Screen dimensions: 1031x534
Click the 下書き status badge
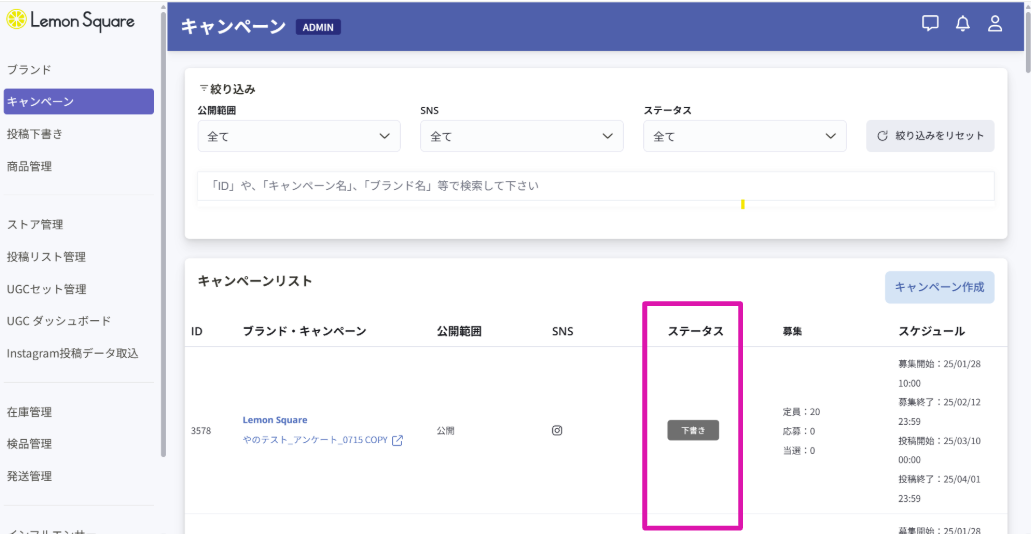(x=693, y=430)
